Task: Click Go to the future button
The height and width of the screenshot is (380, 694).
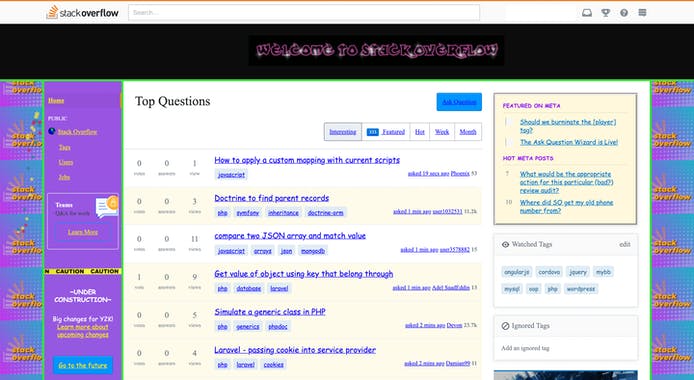Action: (x=83, y=365)
